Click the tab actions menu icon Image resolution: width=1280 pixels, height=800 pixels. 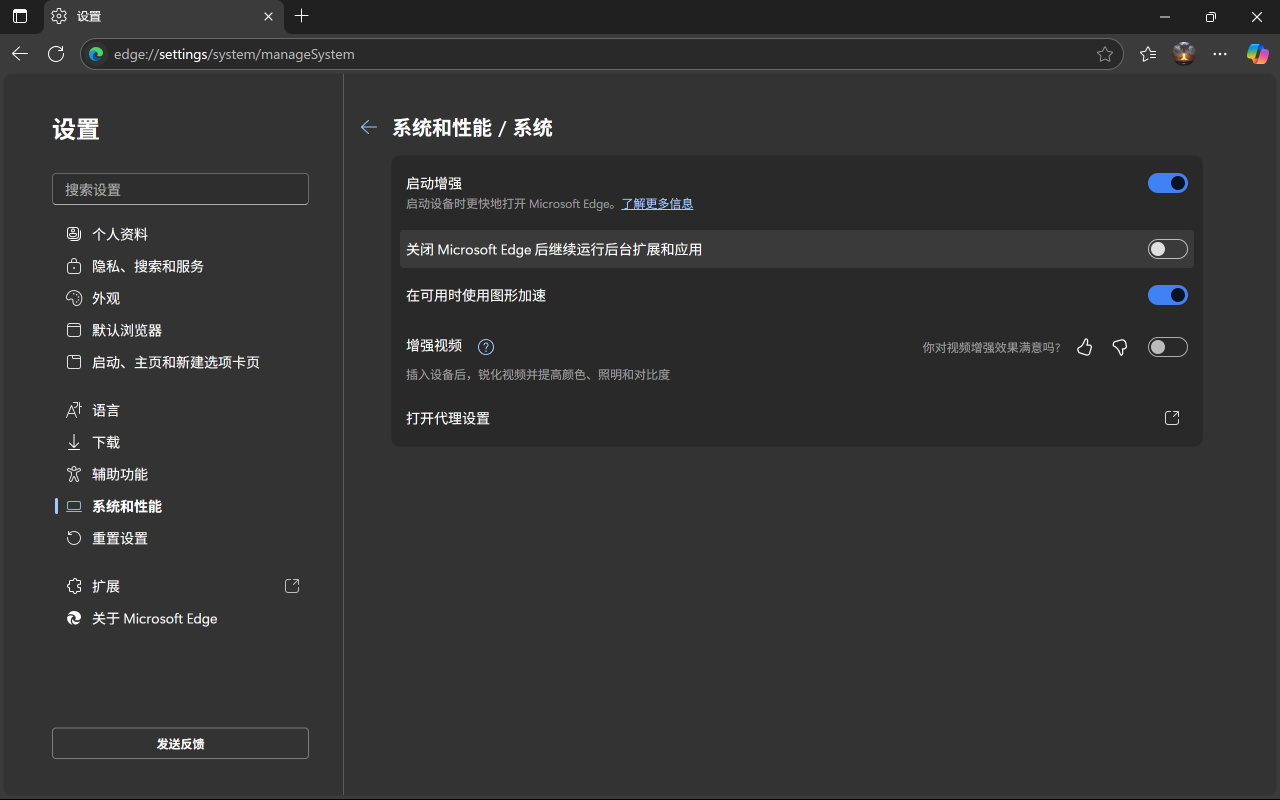pos(20,16)
